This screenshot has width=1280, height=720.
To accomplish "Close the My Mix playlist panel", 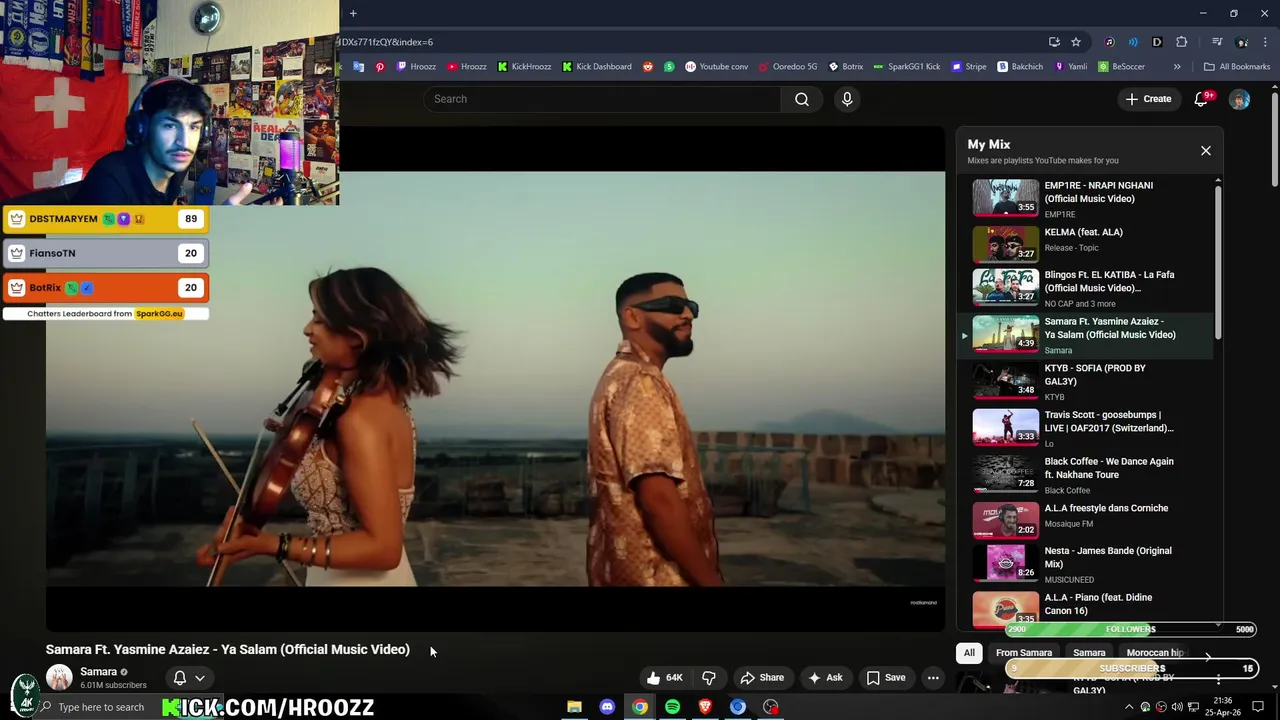I will pyautogui.click(x=1205, y=150).
